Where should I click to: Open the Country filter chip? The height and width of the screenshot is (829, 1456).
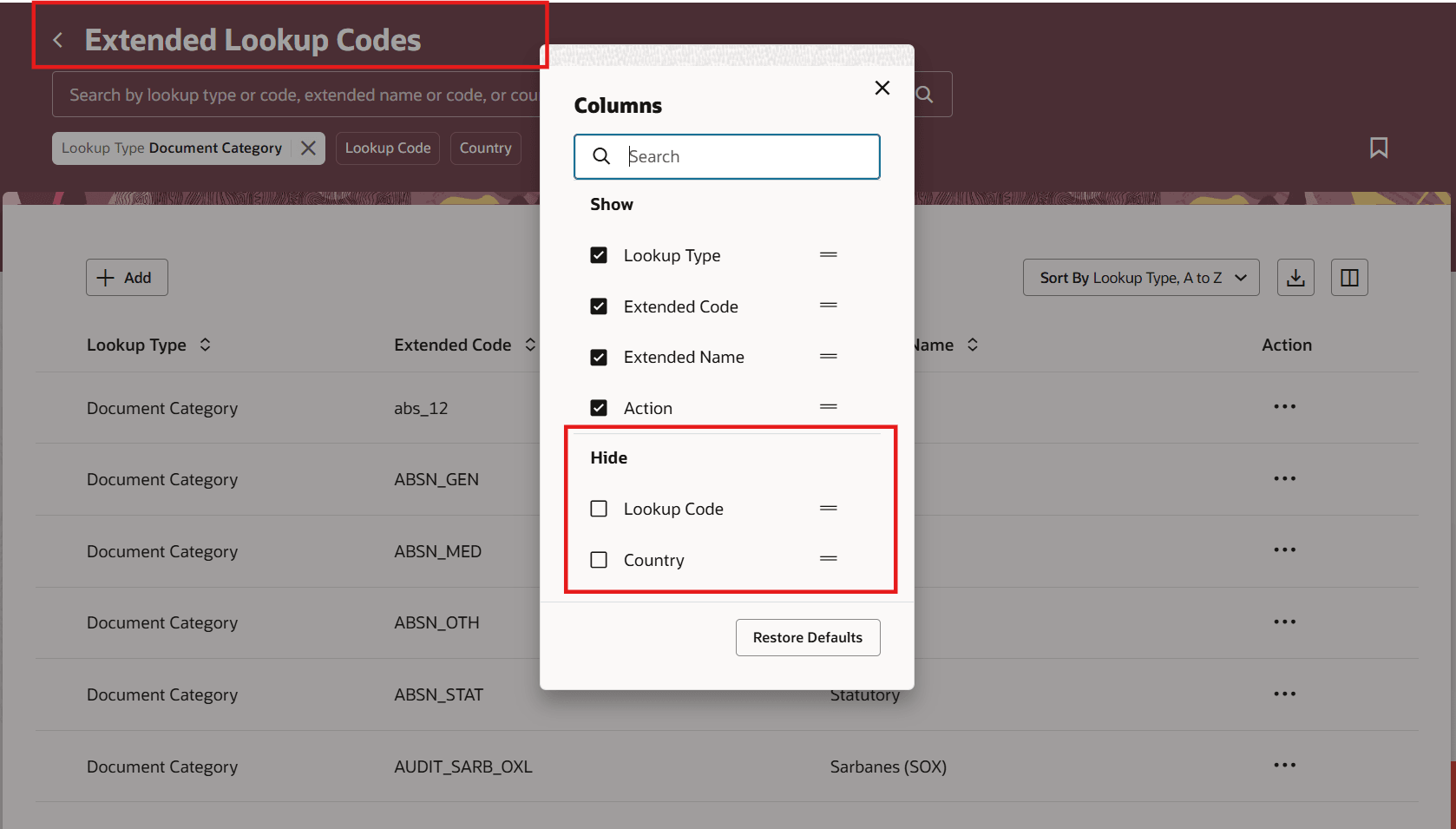485,148
